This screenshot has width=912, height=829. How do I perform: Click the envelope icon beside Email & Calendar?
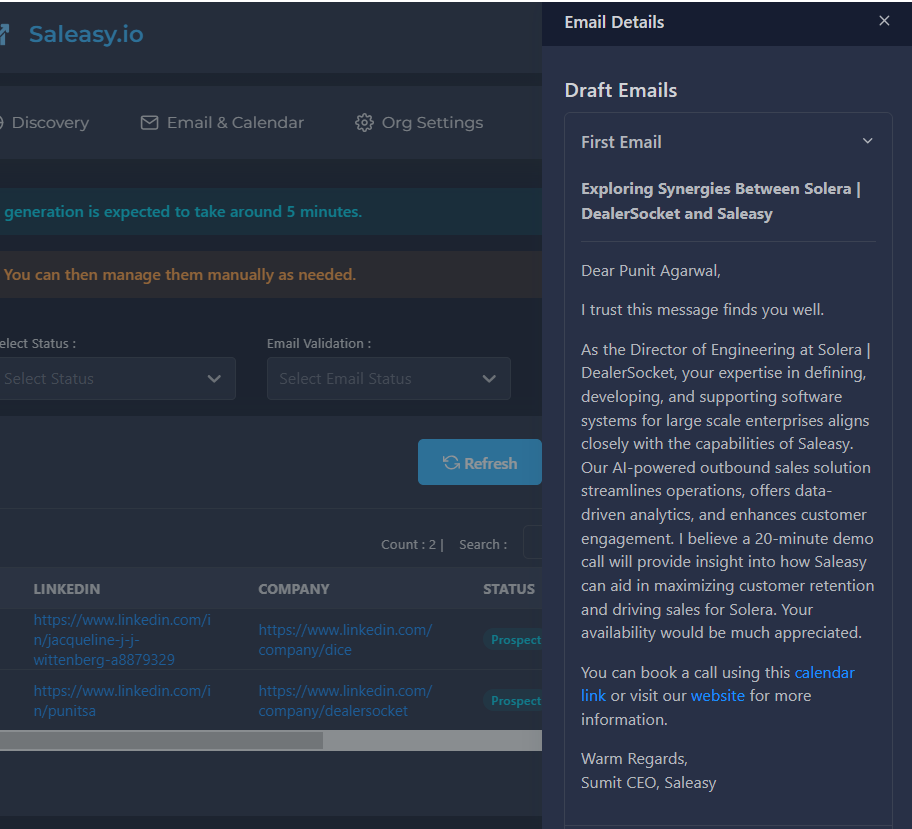pyautogui.click(x=149, y=123)
